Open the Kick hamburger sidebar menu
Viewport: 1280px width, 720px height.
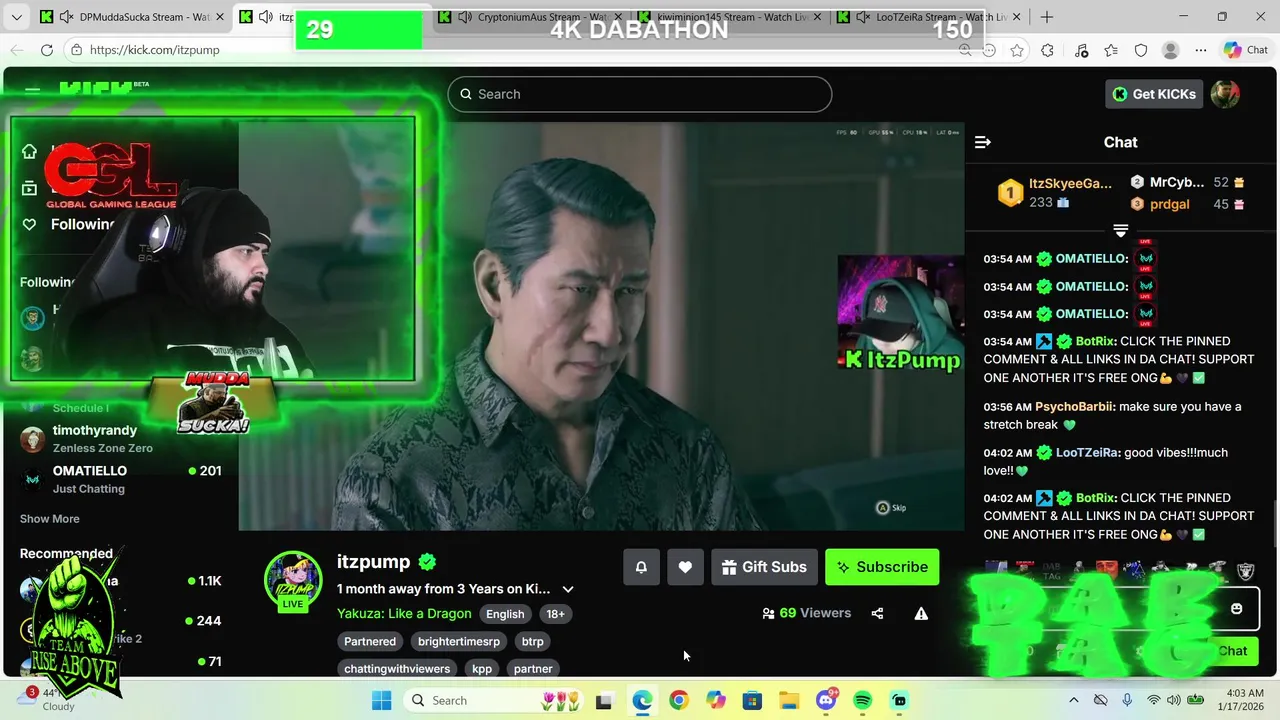pos(32,91)
